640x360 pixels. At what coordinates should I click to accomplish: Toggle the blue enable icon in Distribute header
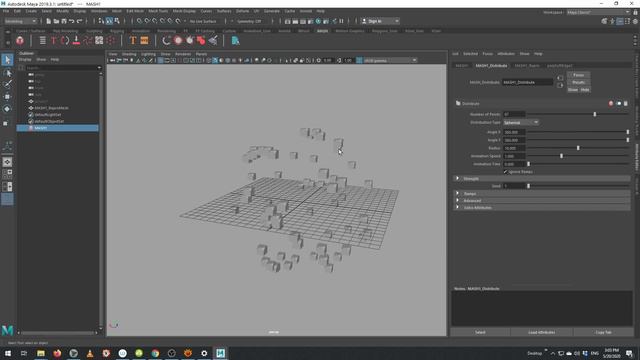tap(618, 104)
